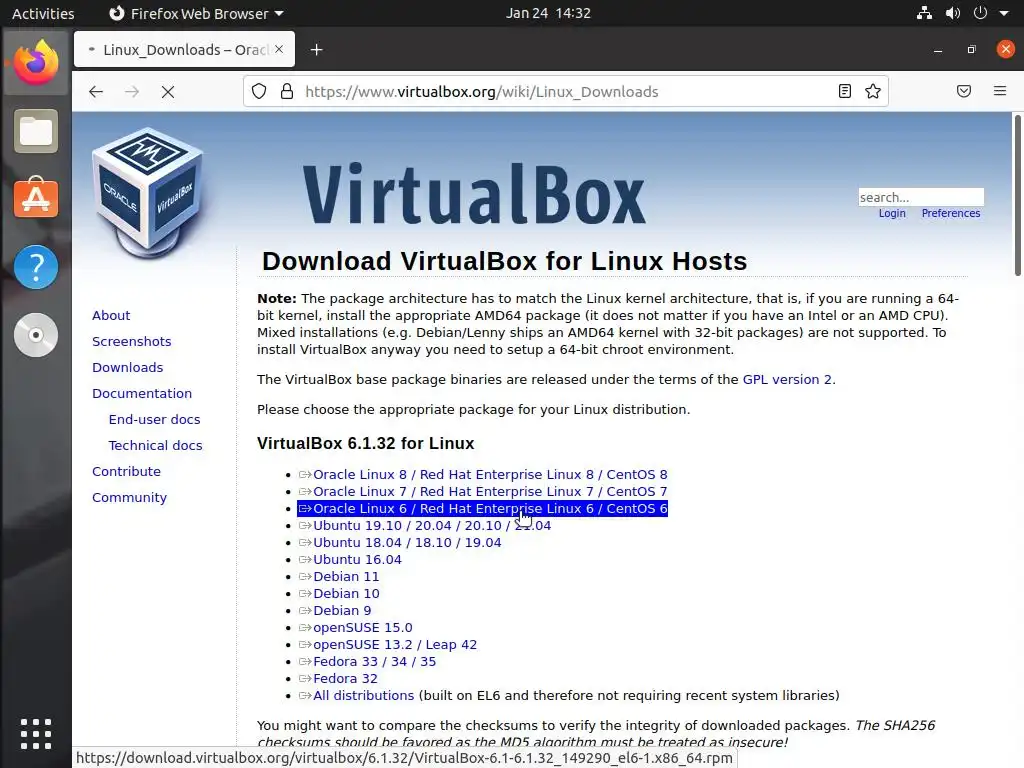The width and height of the screenshot is (1024, 768).
Task: Click the site security padlock icon
Action: pos(287,91)
